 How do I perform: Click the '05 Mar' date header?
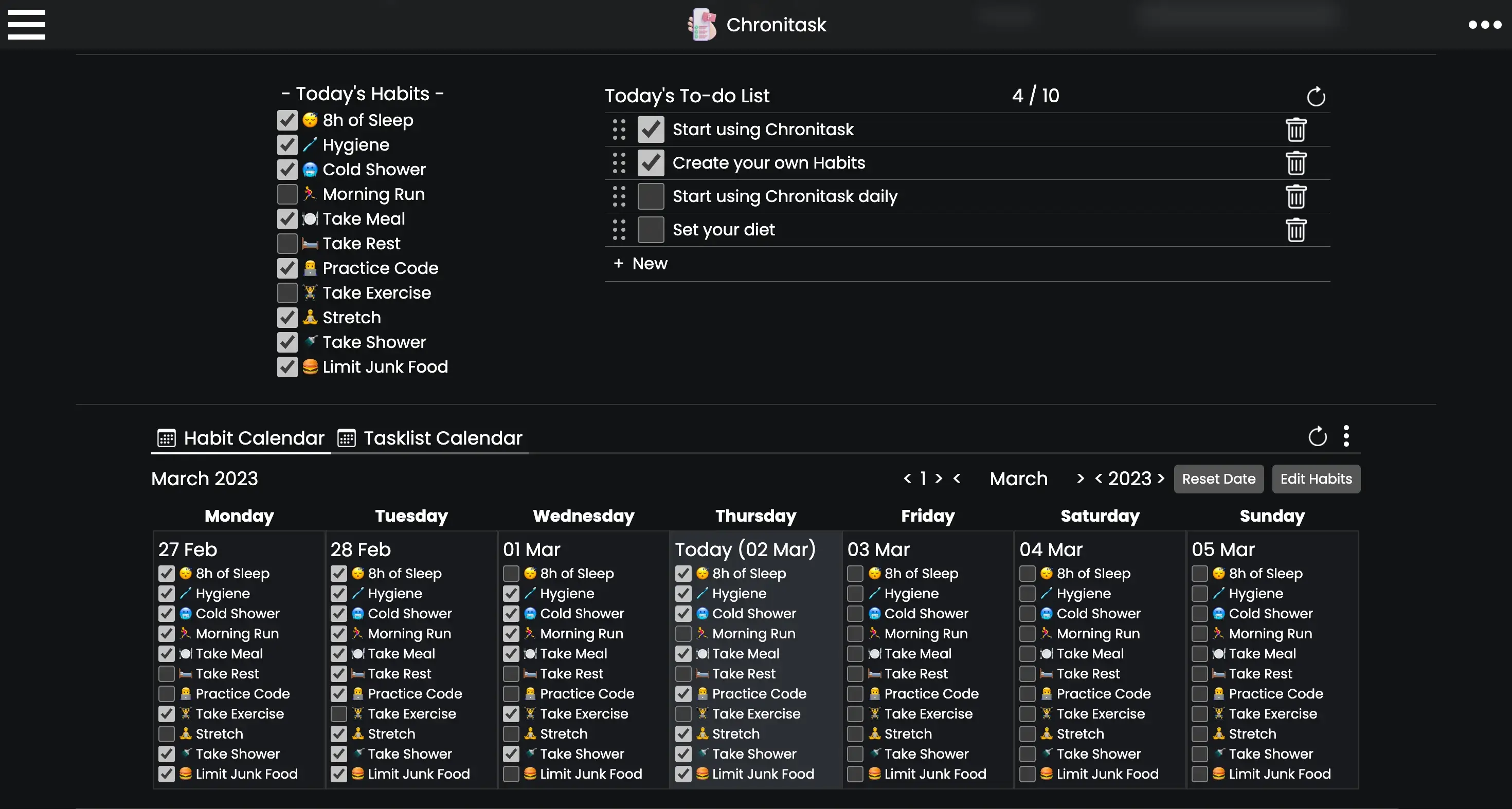1223,549
